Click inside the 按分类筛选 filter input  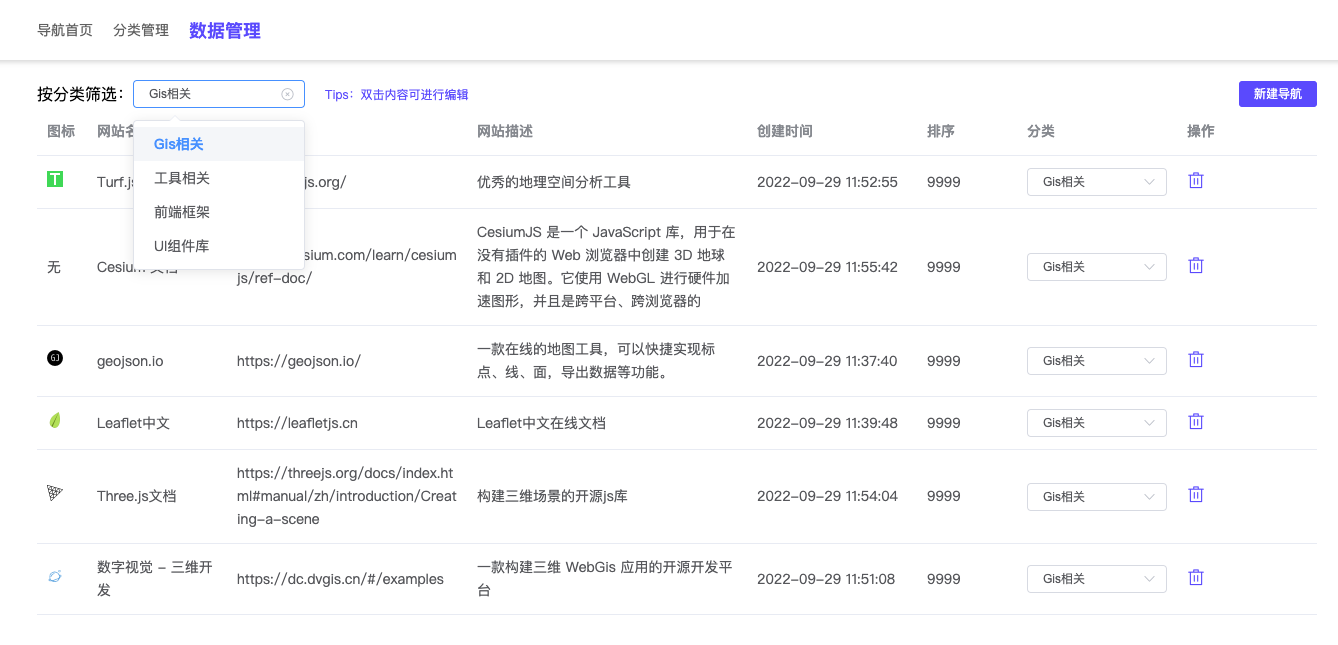pos(210,93)
